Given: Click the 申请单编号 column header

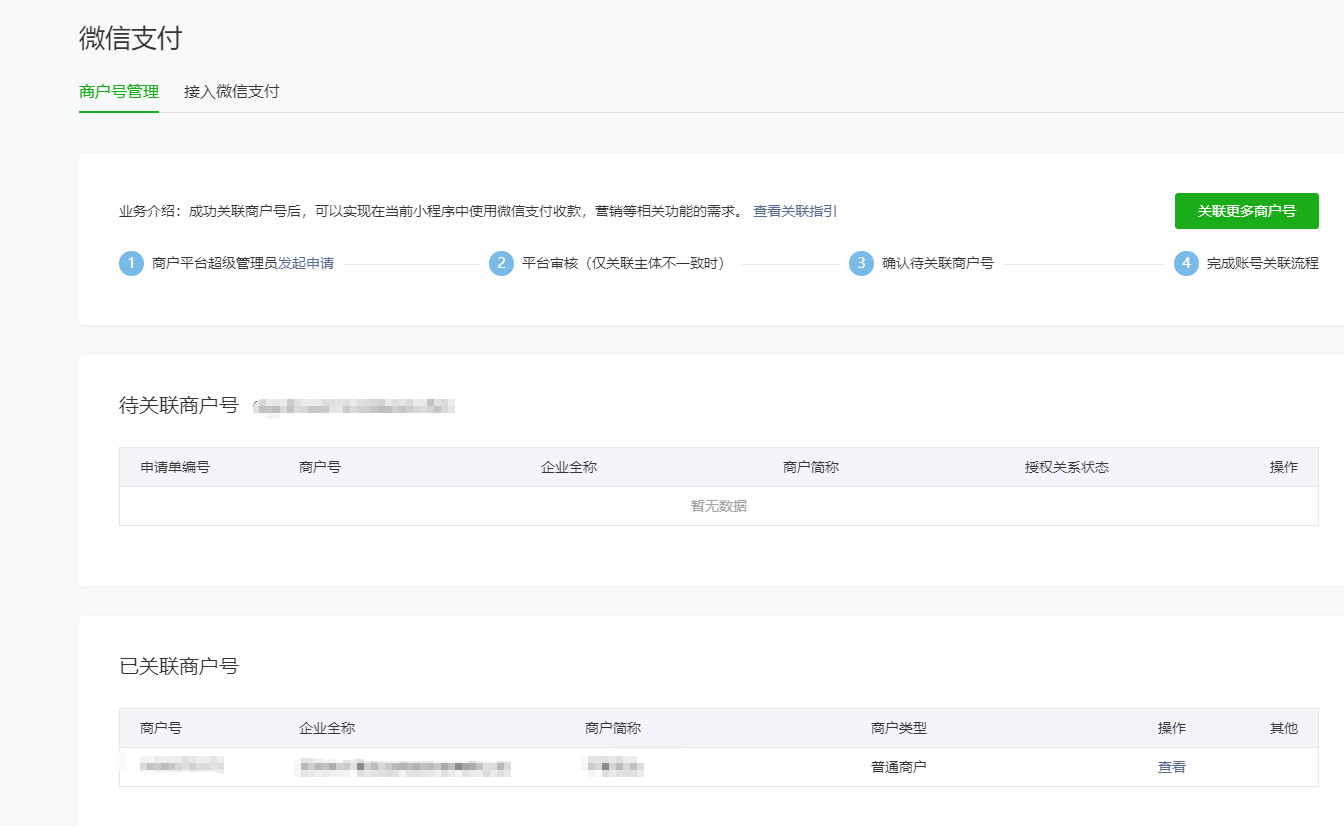Looking at the screenshot, I should click(175, 467).
